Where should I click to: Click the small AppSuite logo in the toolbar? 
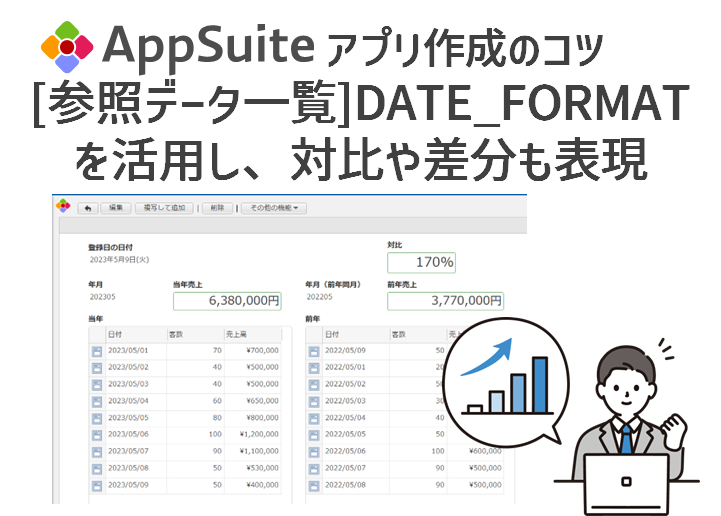(x=63, y=206)
